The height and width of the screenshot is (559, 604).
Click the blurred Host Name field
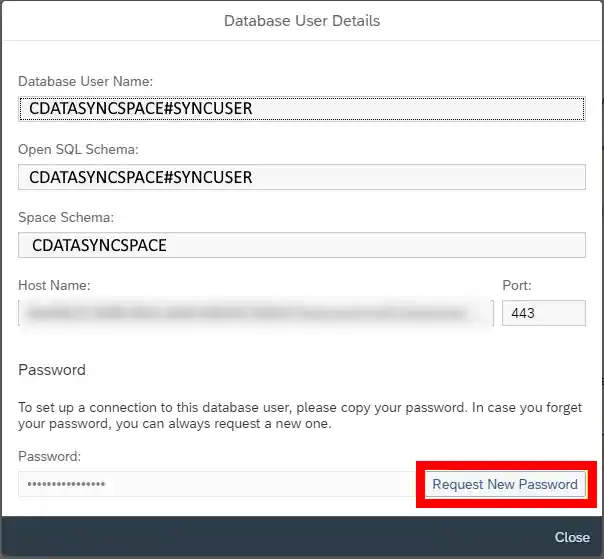256,313
